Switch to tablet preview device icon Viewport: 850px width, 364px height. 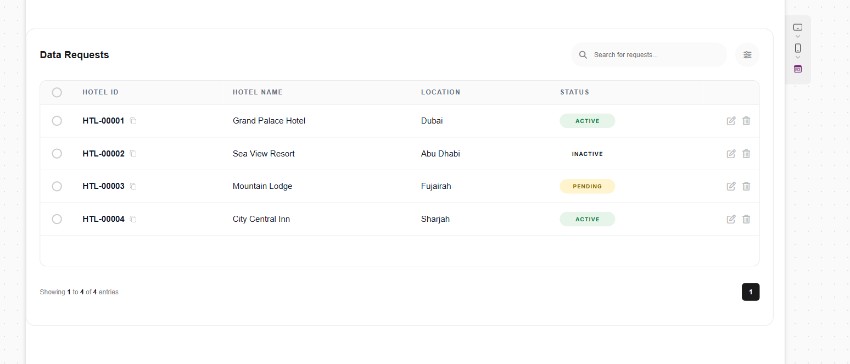pos(797,27)
